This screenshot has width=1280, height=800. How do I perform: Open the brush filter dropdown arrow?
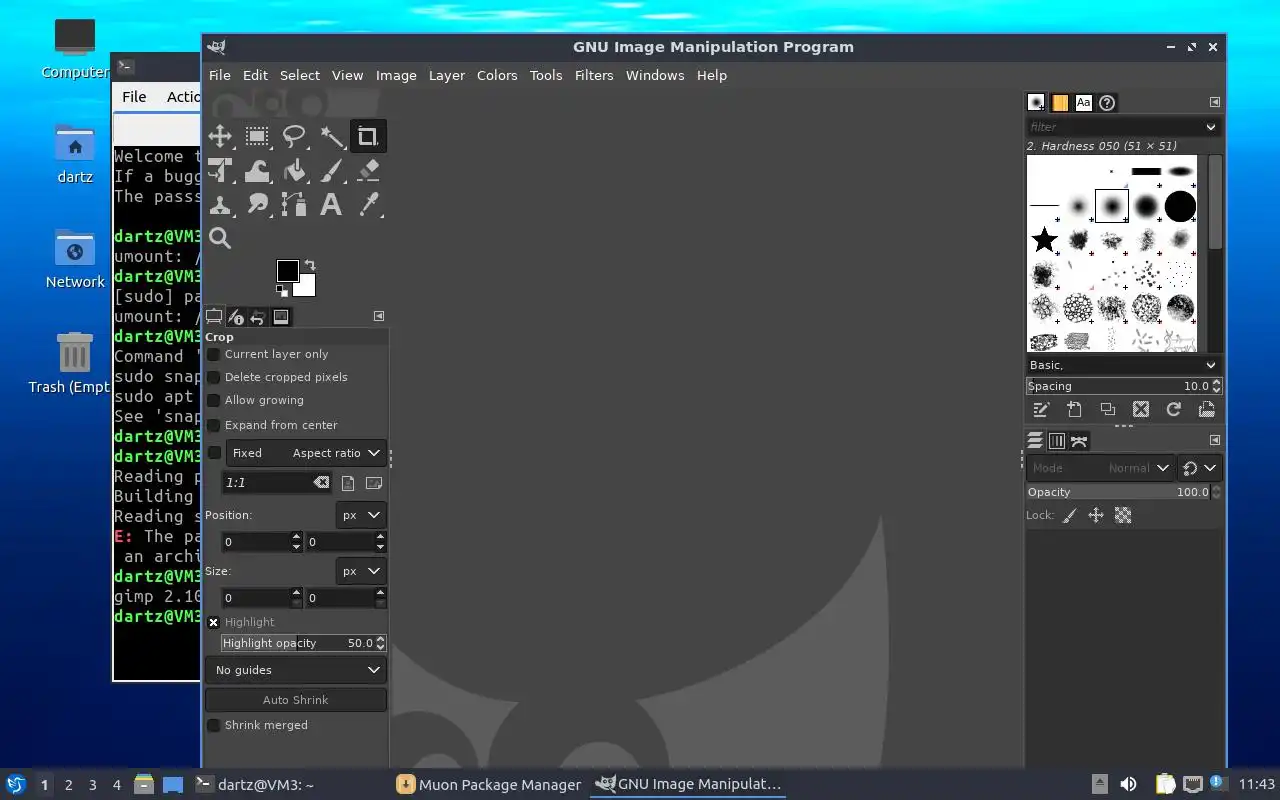[1211, 127]
